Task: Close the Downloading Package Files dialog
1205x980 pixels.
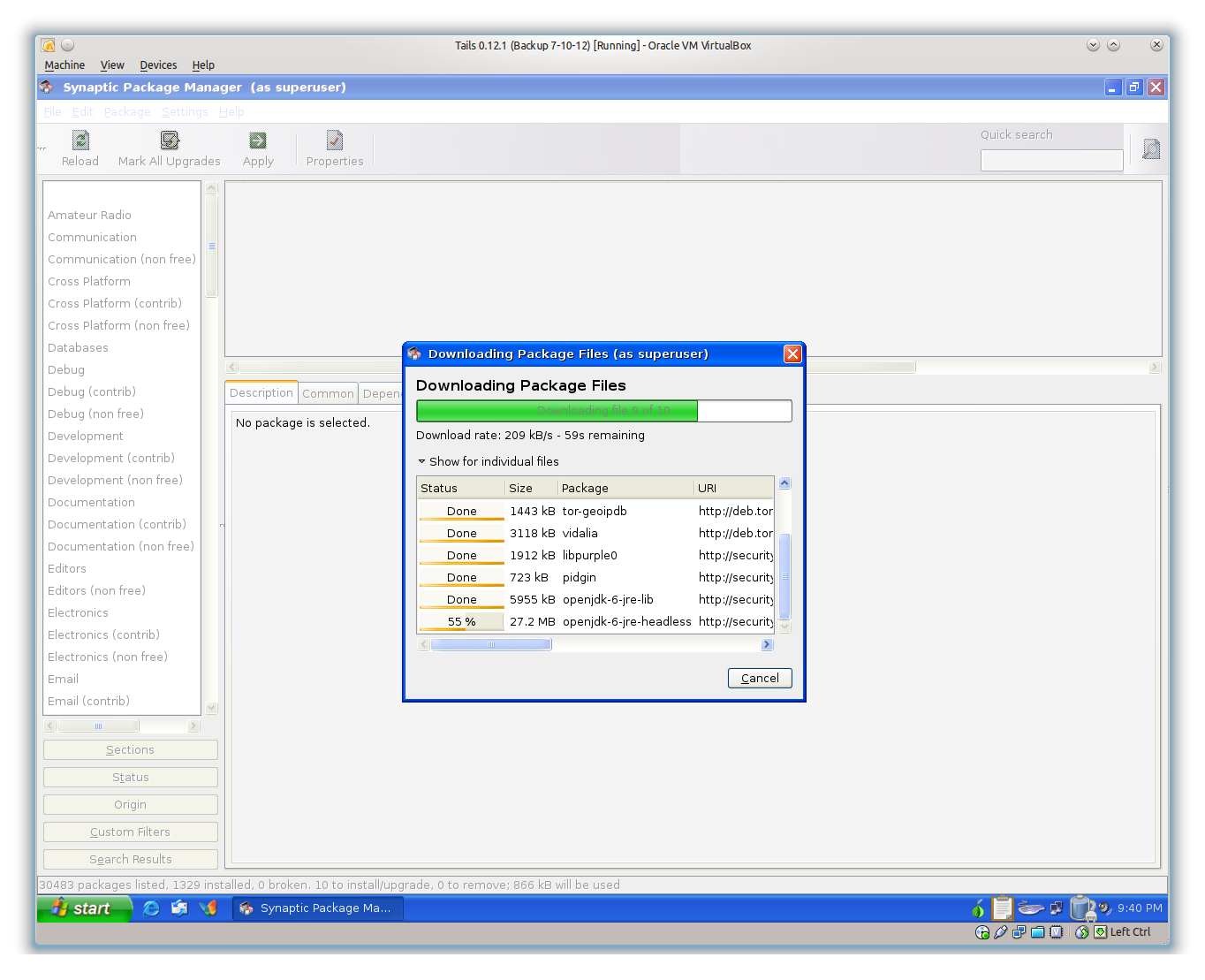Action: (x=792, y=353)
